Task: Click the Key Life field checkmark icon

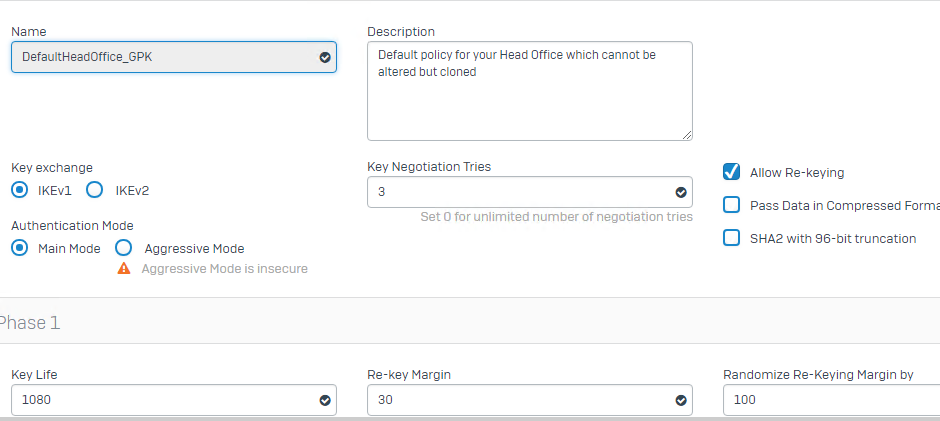Action: coord(325,401)
